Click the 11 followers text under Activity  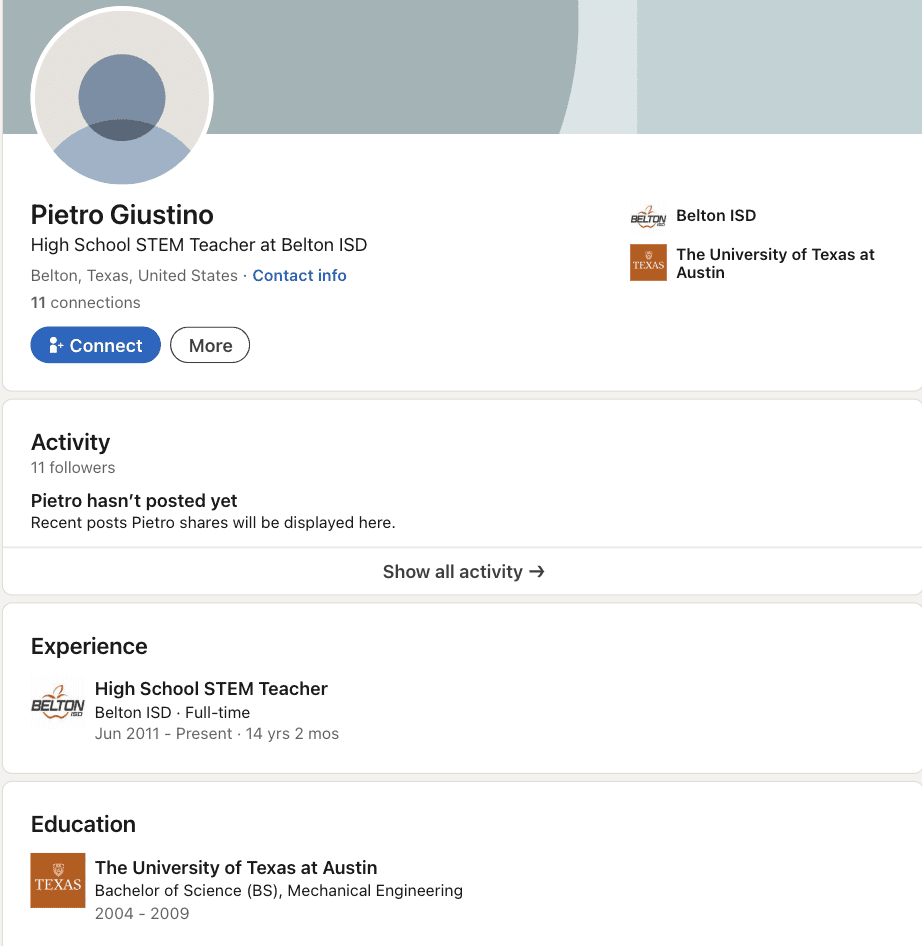coord(73,468)
